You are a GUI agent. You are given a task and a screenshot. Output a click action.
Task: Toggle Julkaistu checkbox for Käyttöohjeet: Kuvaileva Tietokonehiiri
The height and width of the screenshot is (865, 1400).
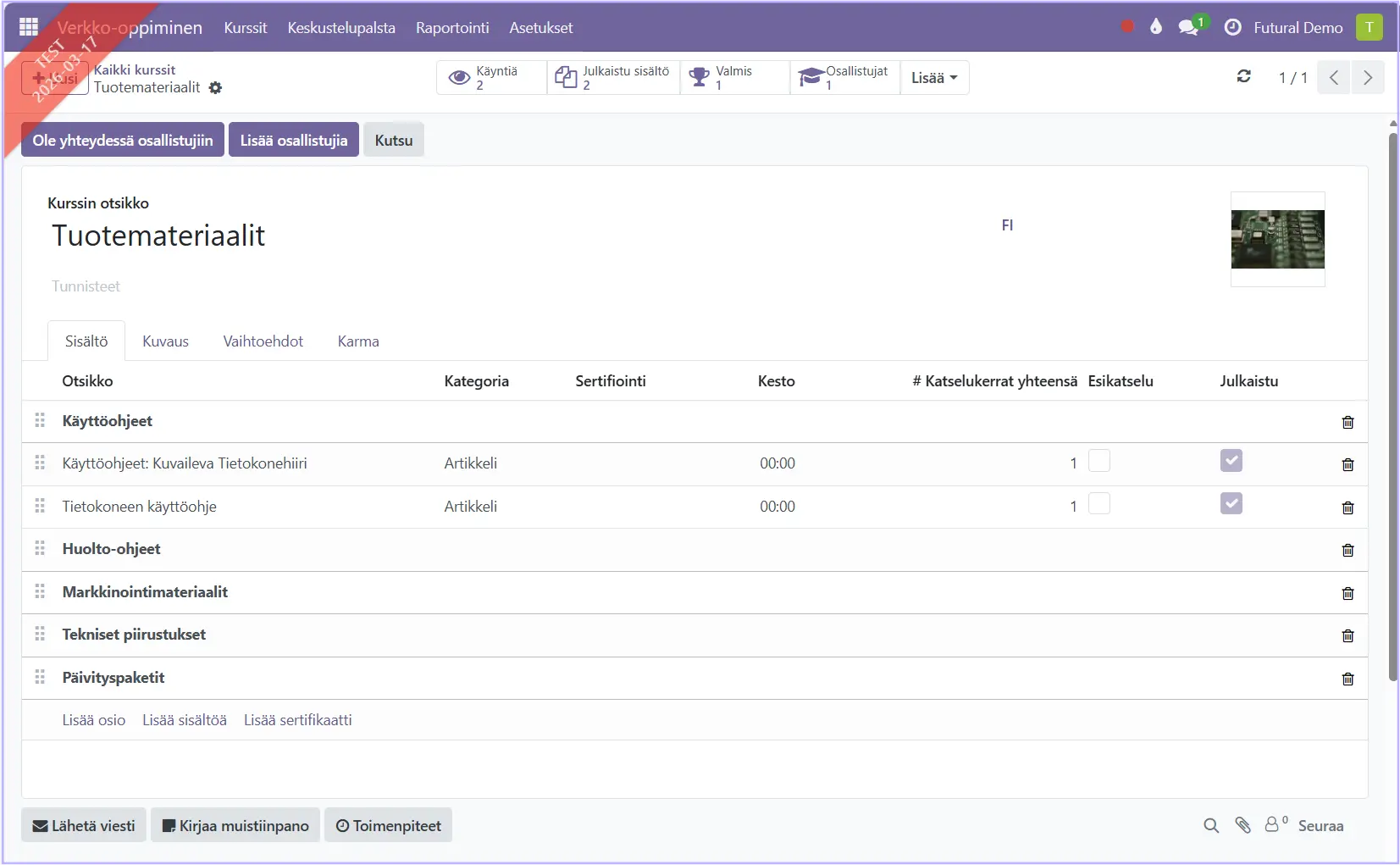pos(1231,461)
